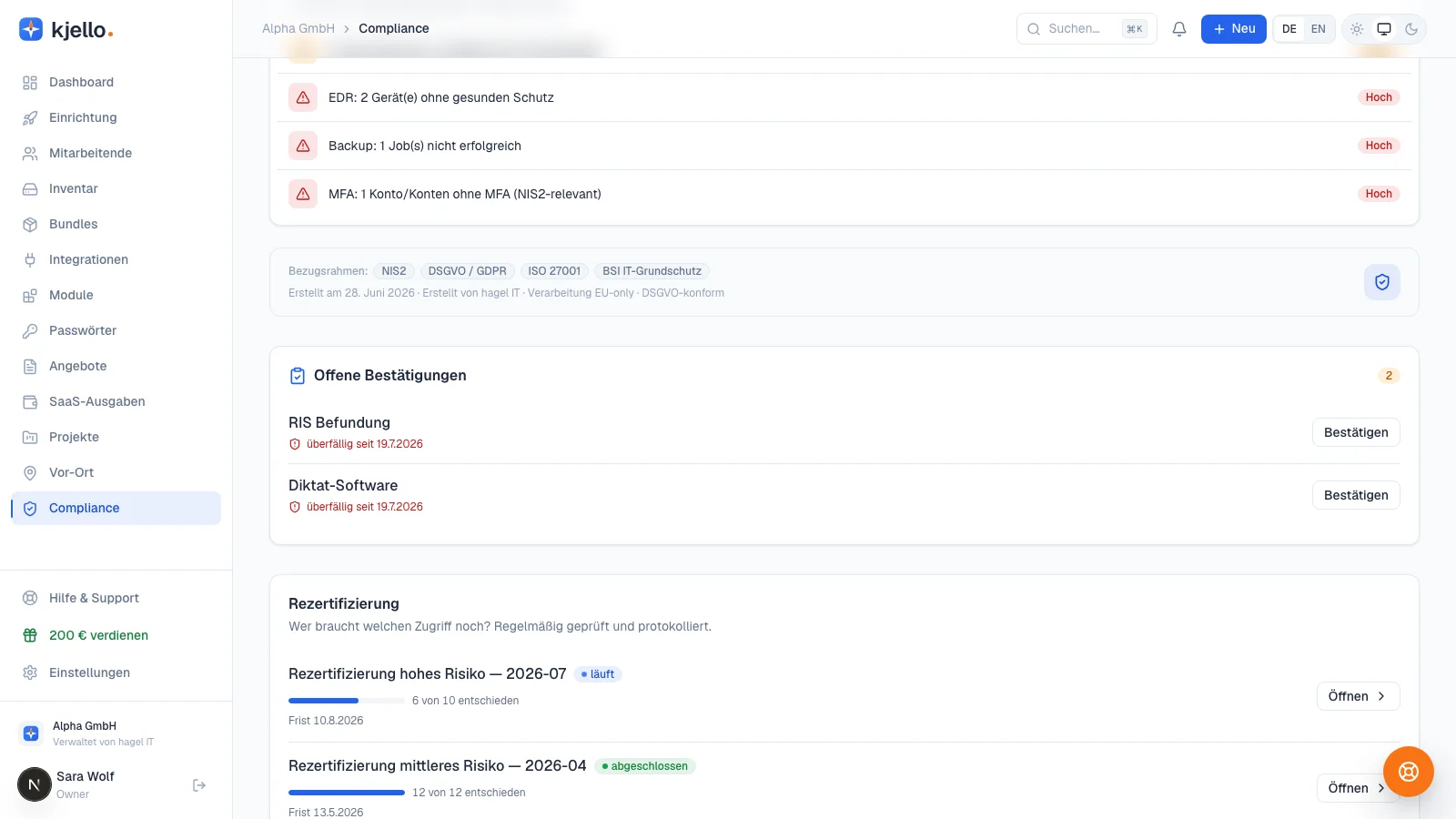The height and width of the screenshot is (819, 1456).
Task: Open Einrichtung in the sidebar
Action: pos(116,117)
